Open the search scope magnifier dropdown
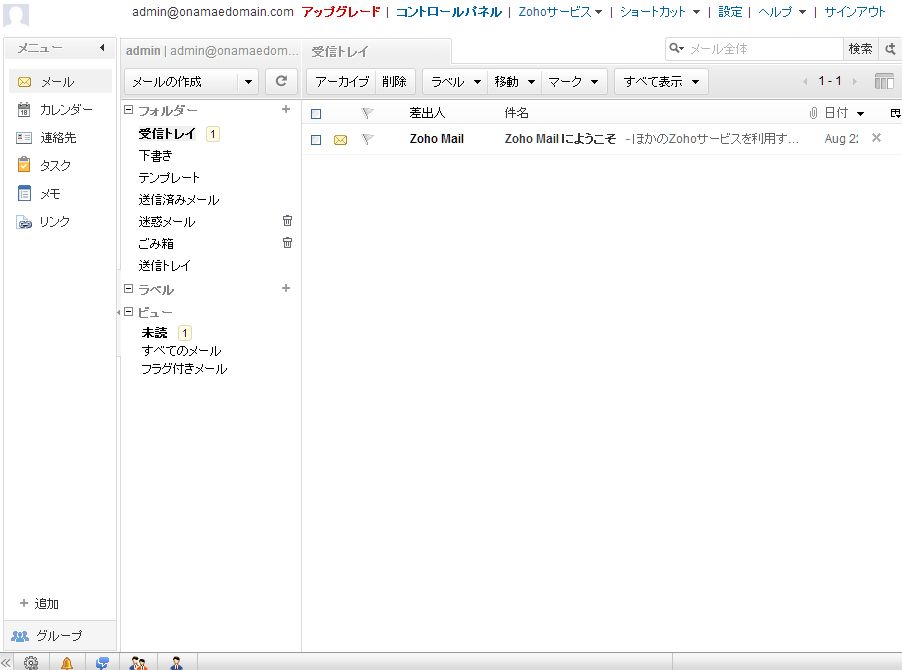This screenshot has width=902, height=670. 676,48
